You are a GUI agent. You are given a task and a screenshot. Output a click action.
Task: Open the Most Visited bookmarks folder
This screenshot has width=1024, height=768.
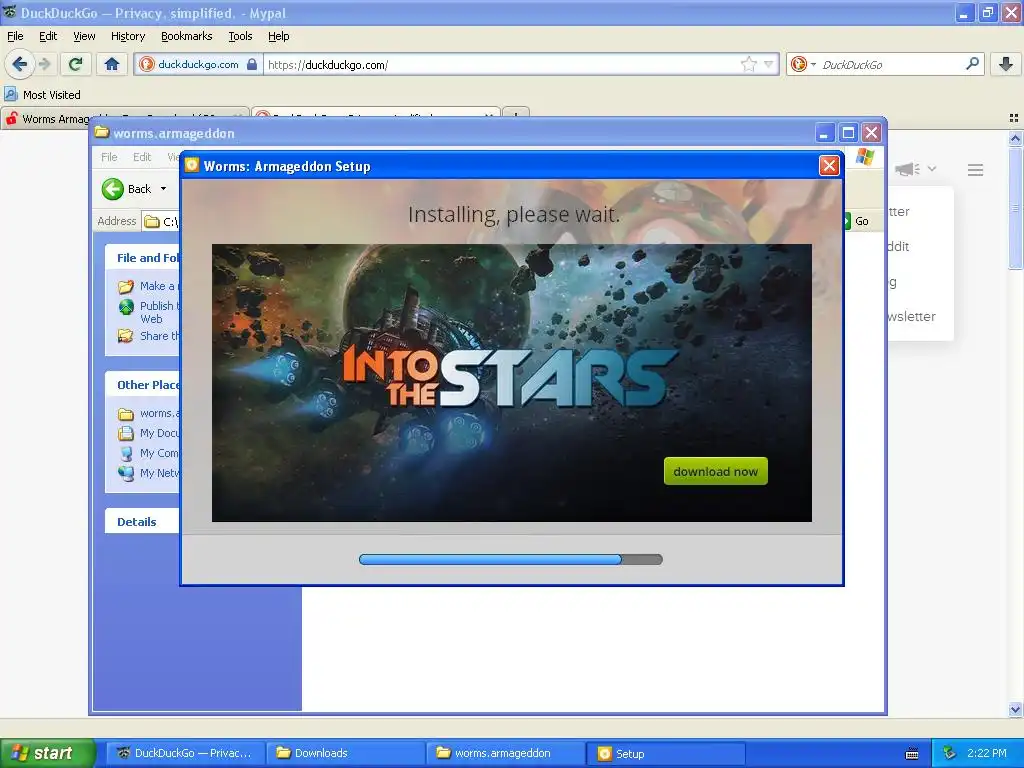(42, 95)
